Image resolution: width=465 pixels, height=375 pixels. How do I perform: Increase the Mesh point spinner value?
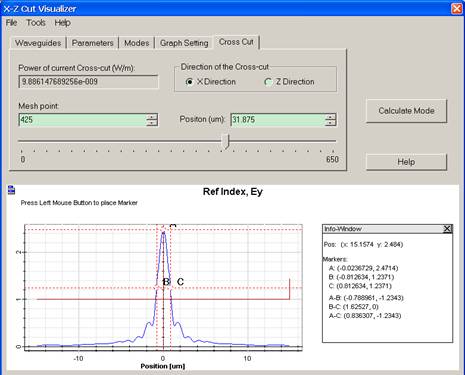[x=152, y=117]
